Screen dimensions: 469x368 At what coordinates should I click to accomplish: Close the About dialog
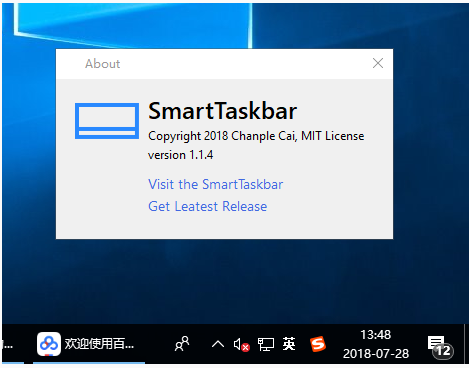pos(378,63)
